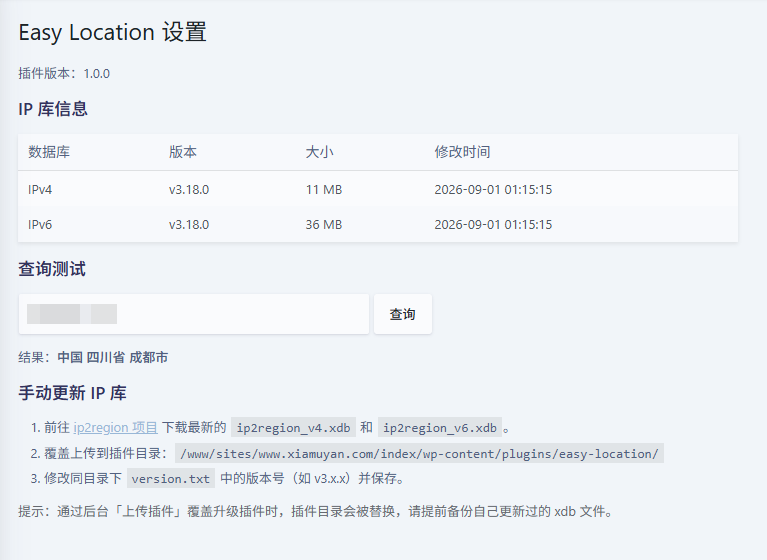
Task: Select the ip2region_v6.xdb code text
Action: tap(440, 428)
